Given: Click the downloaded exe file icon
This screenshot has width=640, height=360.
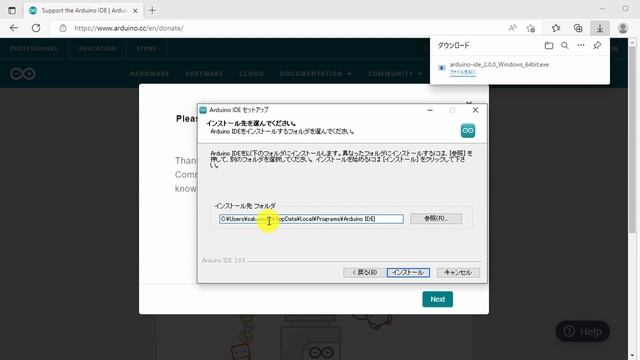Looking at the screenshot, I should pyautogui.click(x=442, y=68).
